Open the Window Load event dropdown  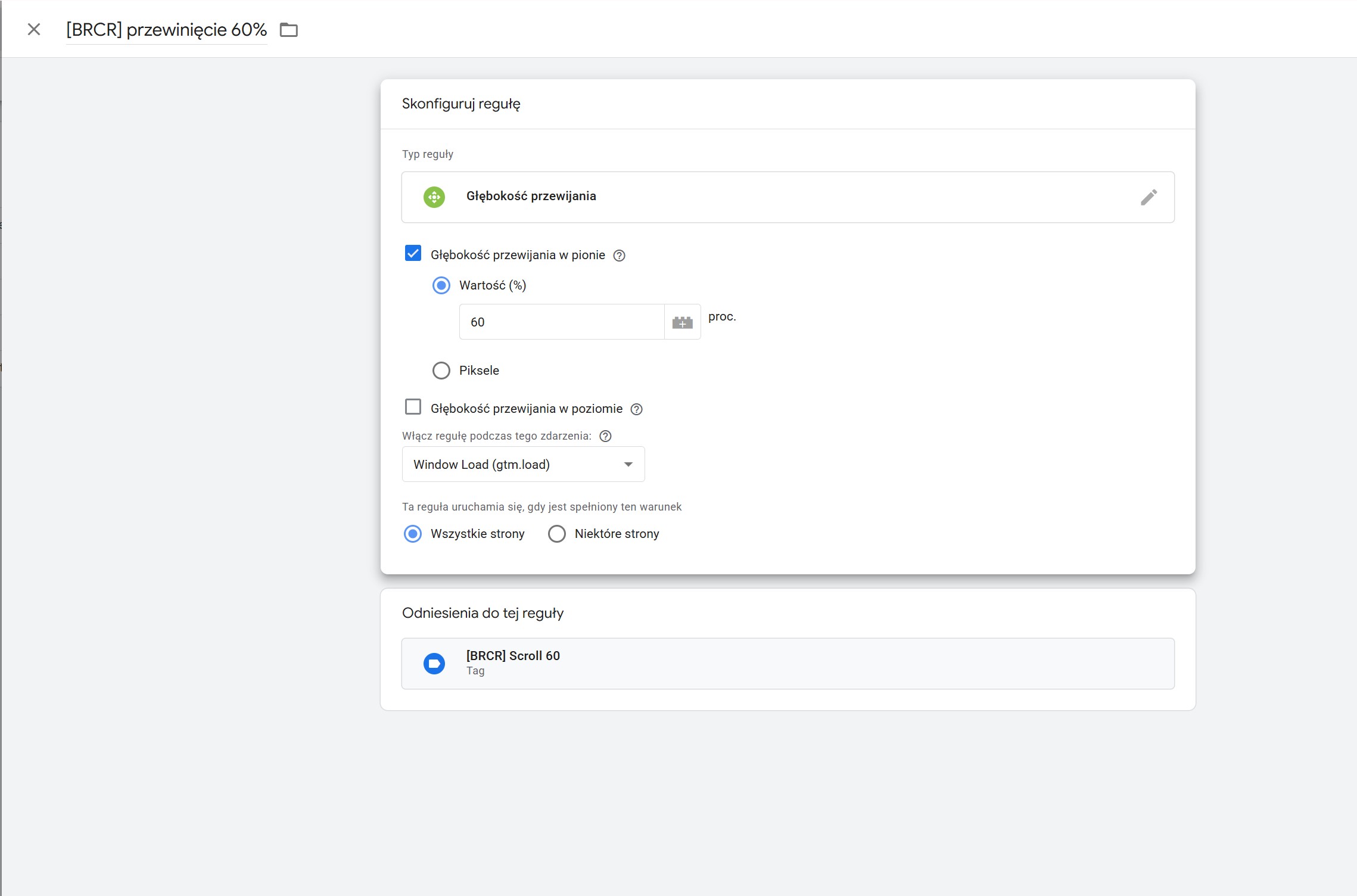tap(523, 464)
